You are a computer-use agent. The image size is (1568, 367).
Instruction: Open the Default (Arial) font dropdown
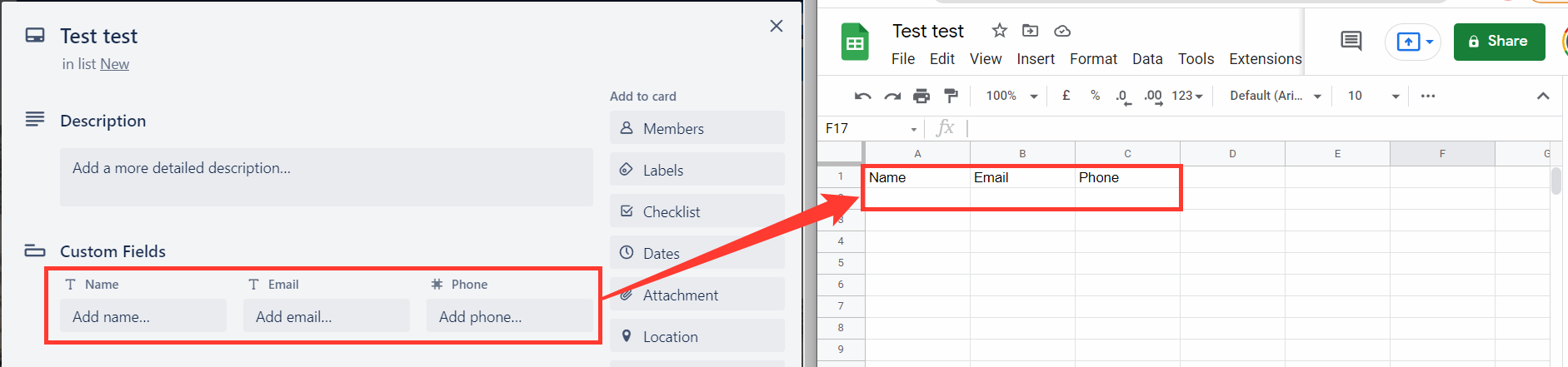coord(1276,96)
